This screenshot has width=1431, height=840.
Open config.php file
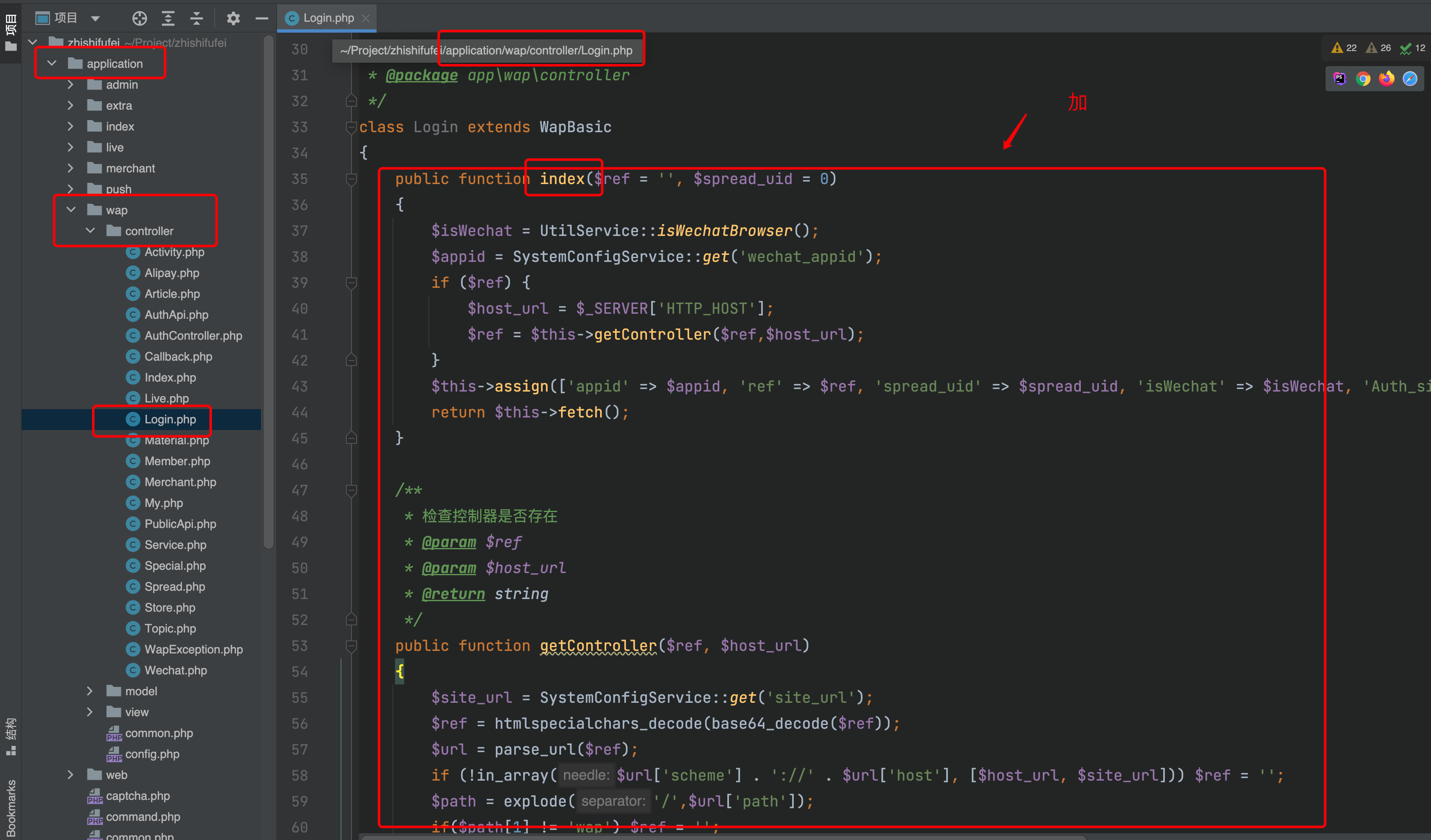(x=143, y=754)
